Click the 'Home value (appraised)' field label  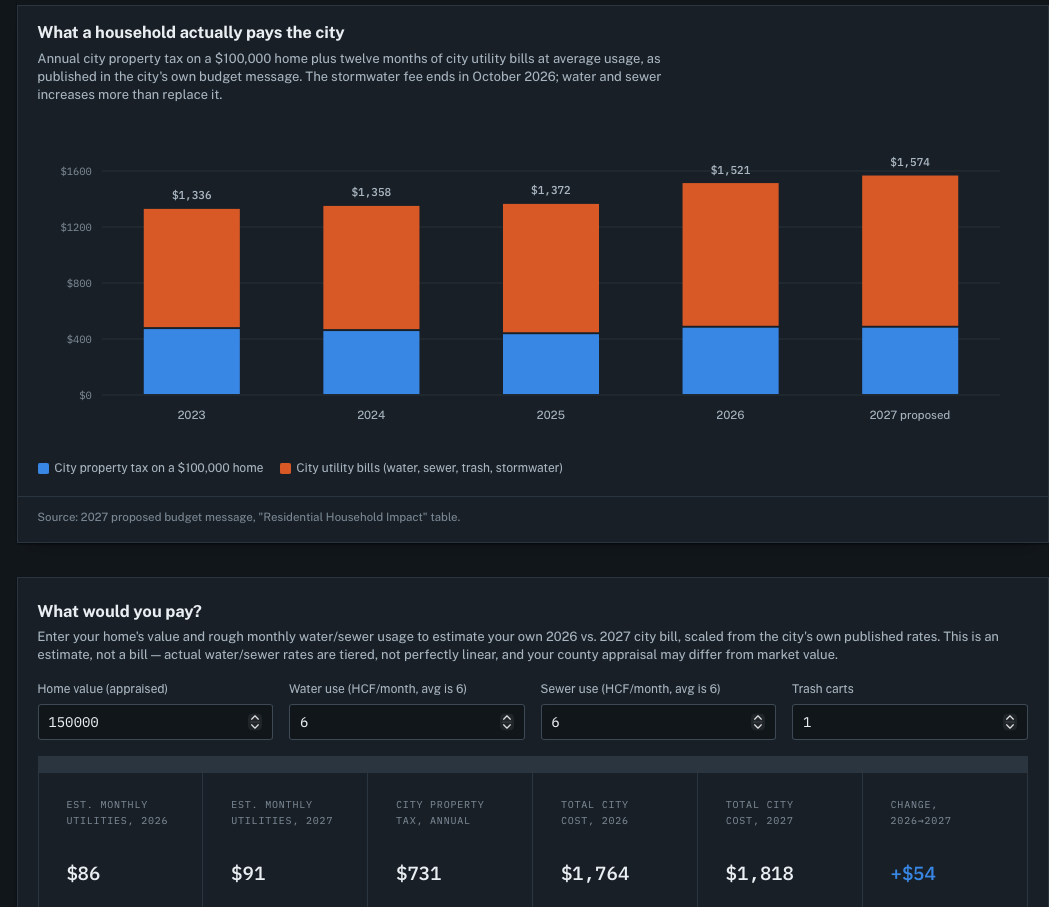tap(102, 689)
